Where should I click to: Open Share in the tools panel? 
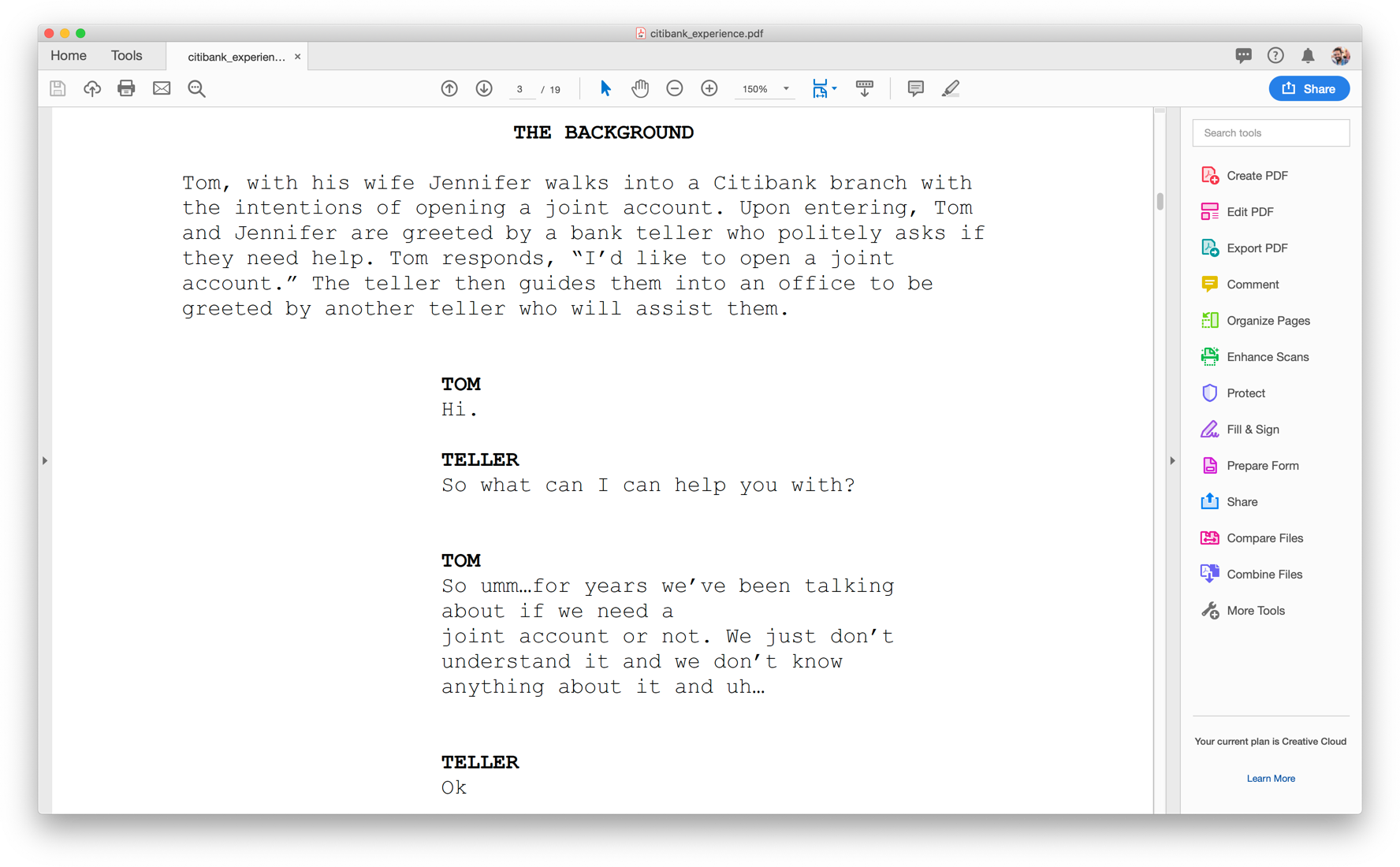coord(1230,501)
